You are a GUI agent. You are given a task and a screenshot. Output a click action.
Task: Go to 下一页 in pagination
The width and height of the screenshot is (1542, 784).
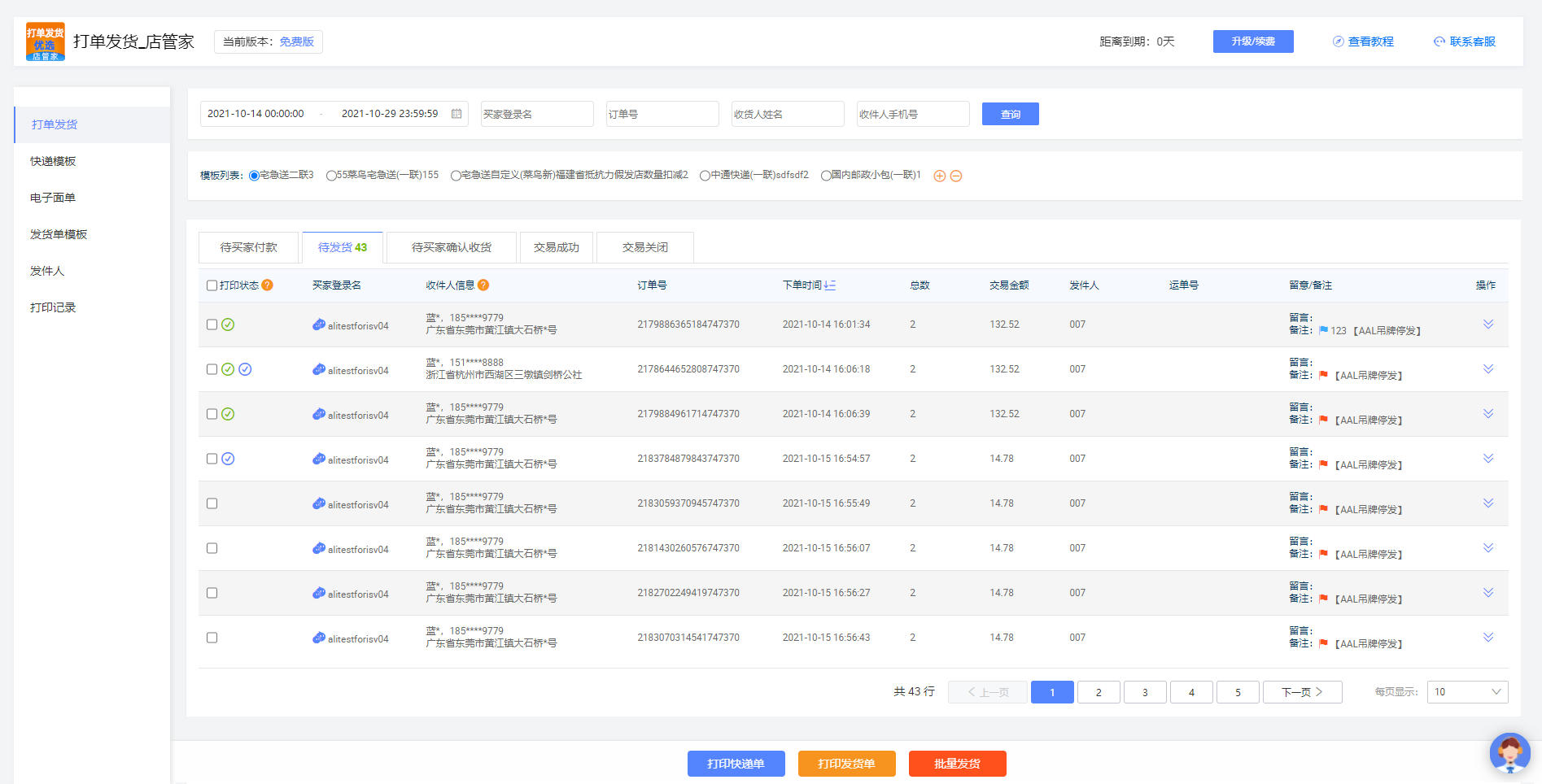click(x=1302, y=692)
